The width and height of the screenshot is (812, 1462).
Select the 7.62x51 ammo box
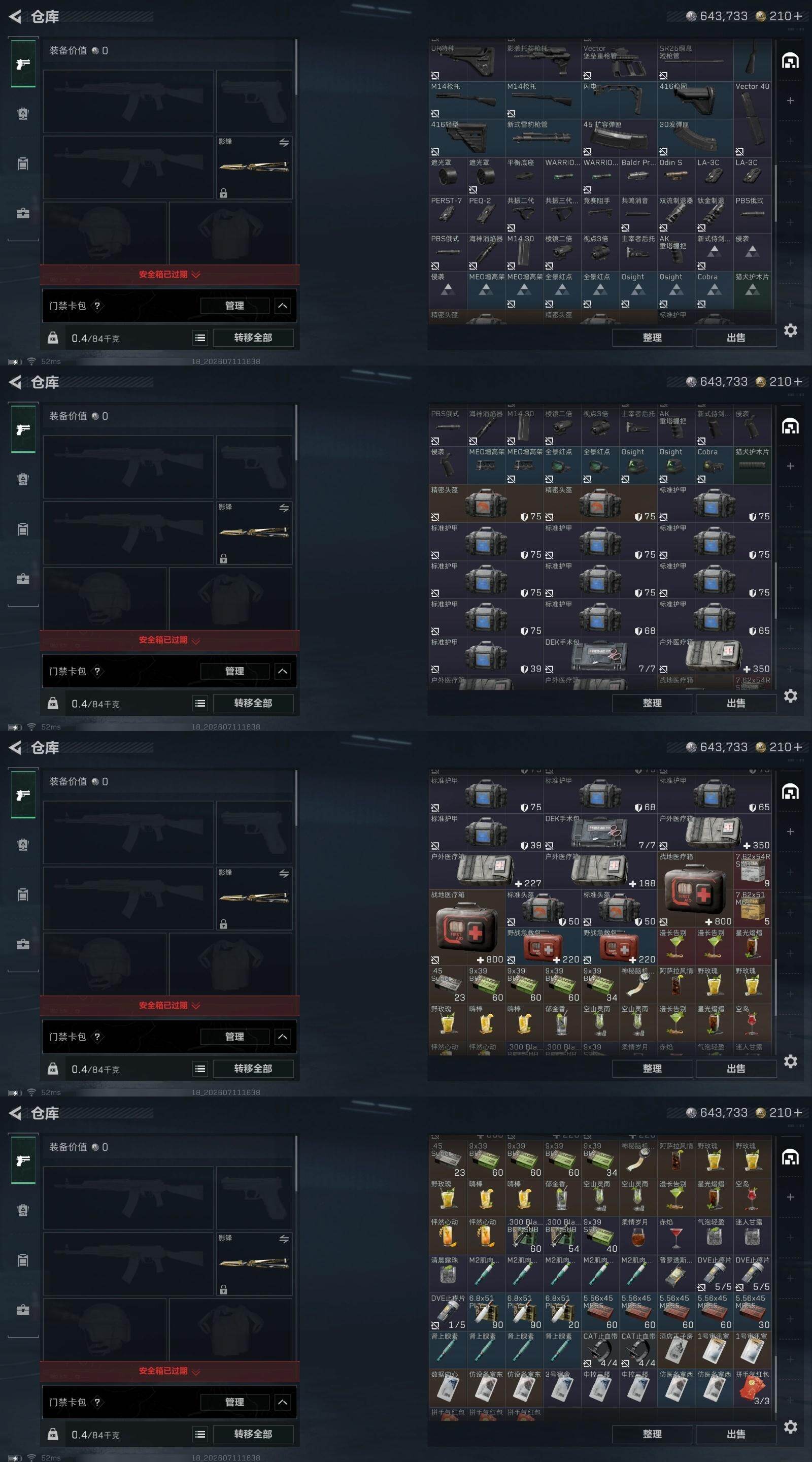753,908
